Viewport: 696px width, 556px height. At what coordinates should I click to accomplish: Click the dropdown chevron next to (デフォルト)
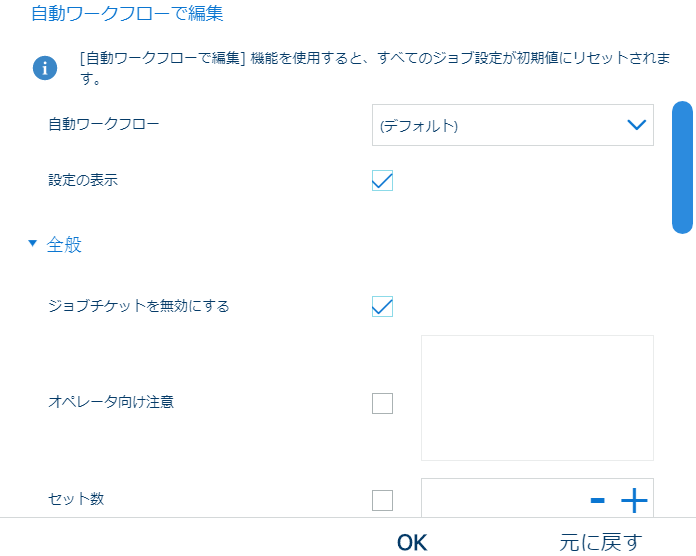point(636,125)
